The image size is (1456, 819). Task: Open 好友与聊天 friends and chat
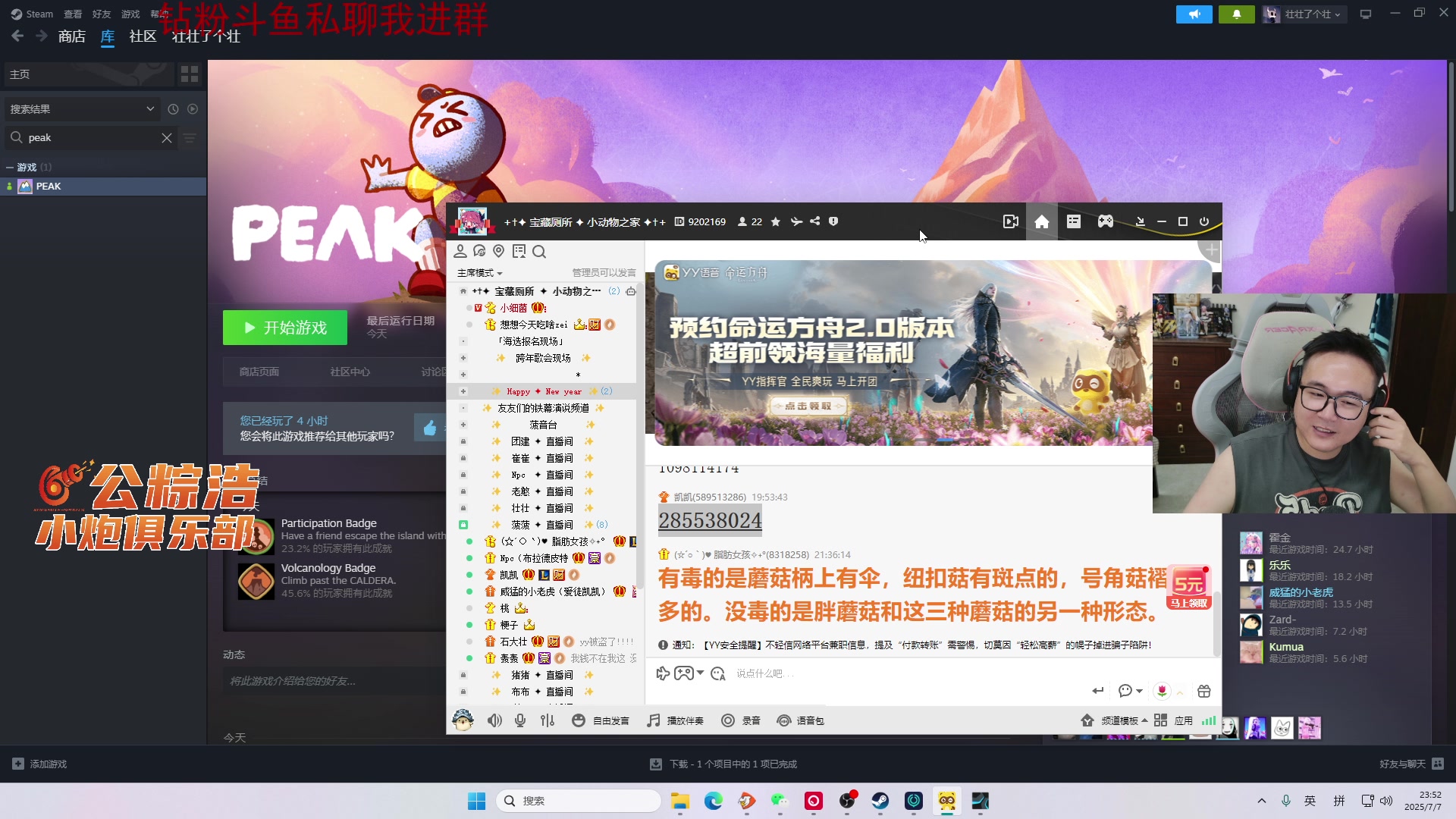point(1412,764)
